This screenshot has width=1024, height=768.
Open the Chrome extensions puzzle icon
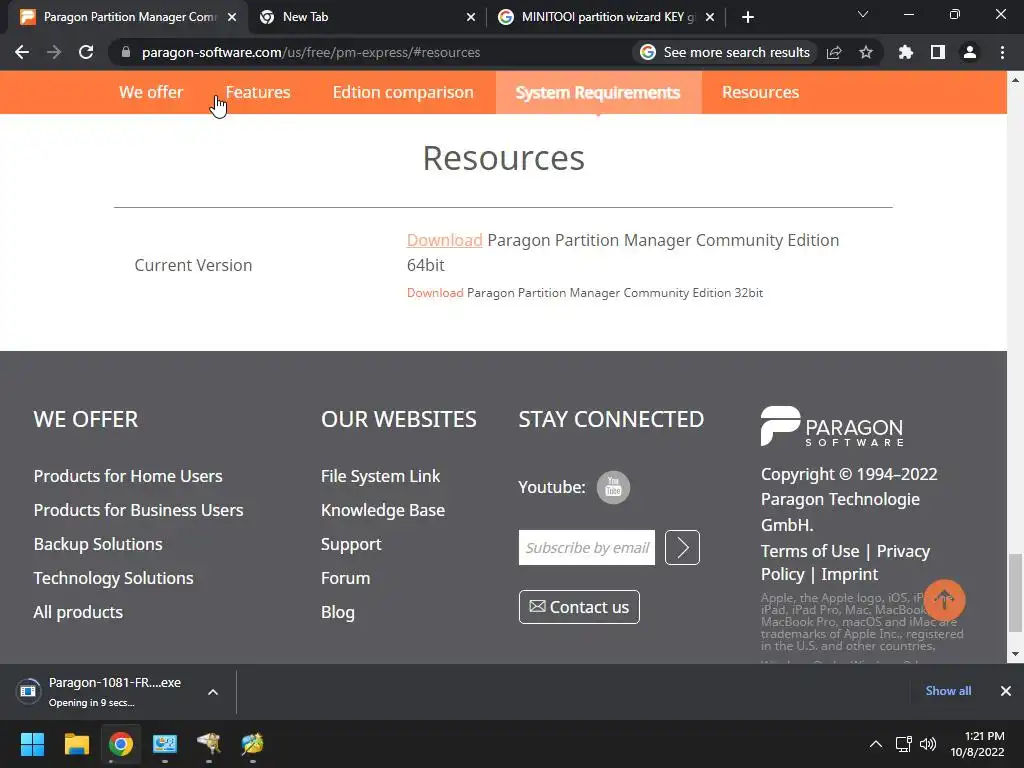coord(906,52)
